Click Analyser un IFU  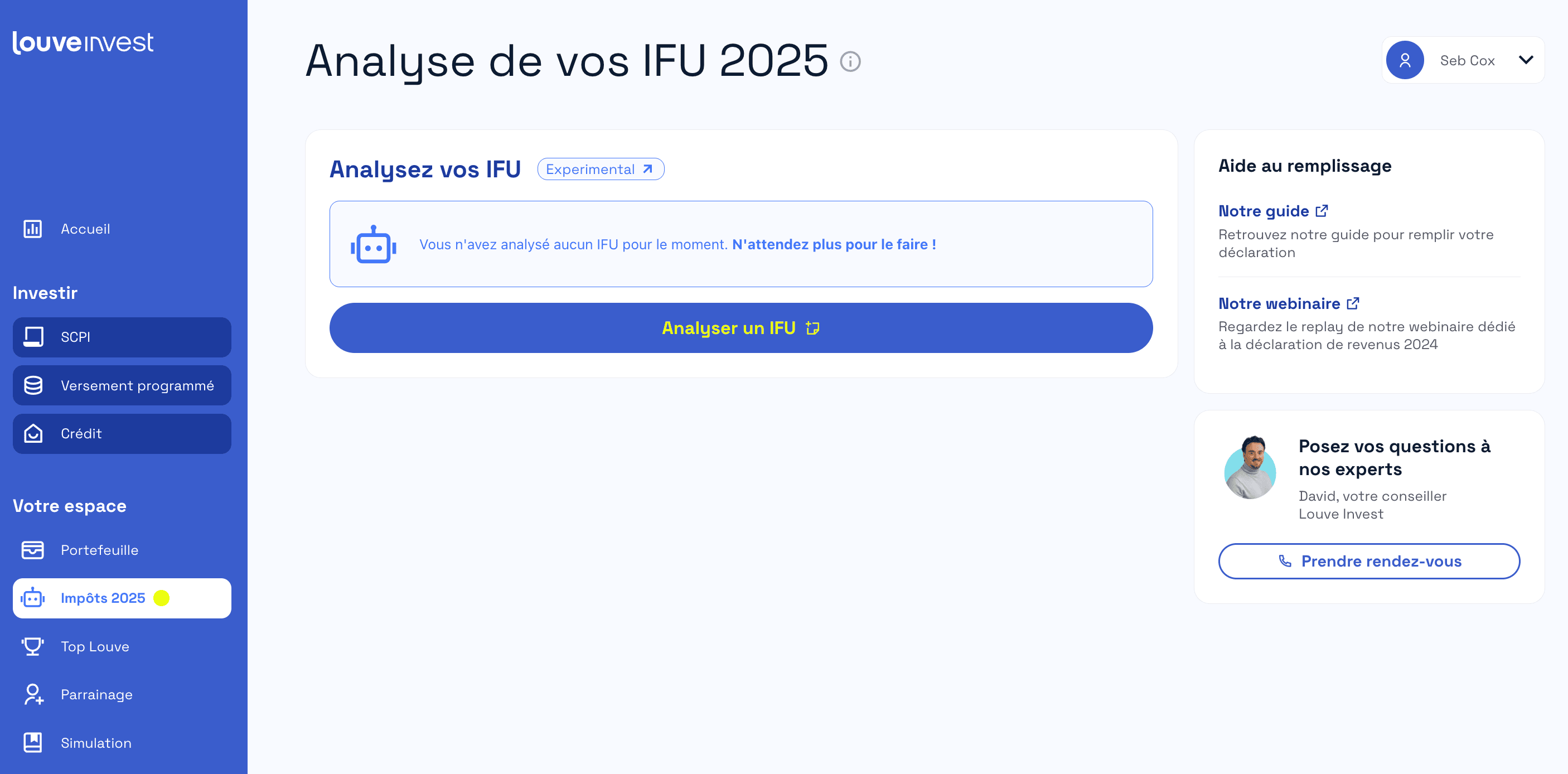tap(740, 328)
